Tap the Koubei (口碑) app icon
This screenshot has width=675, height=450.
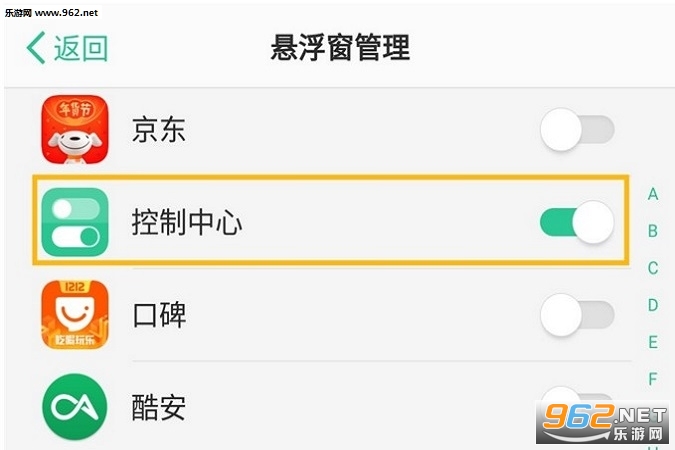point(75,315)
